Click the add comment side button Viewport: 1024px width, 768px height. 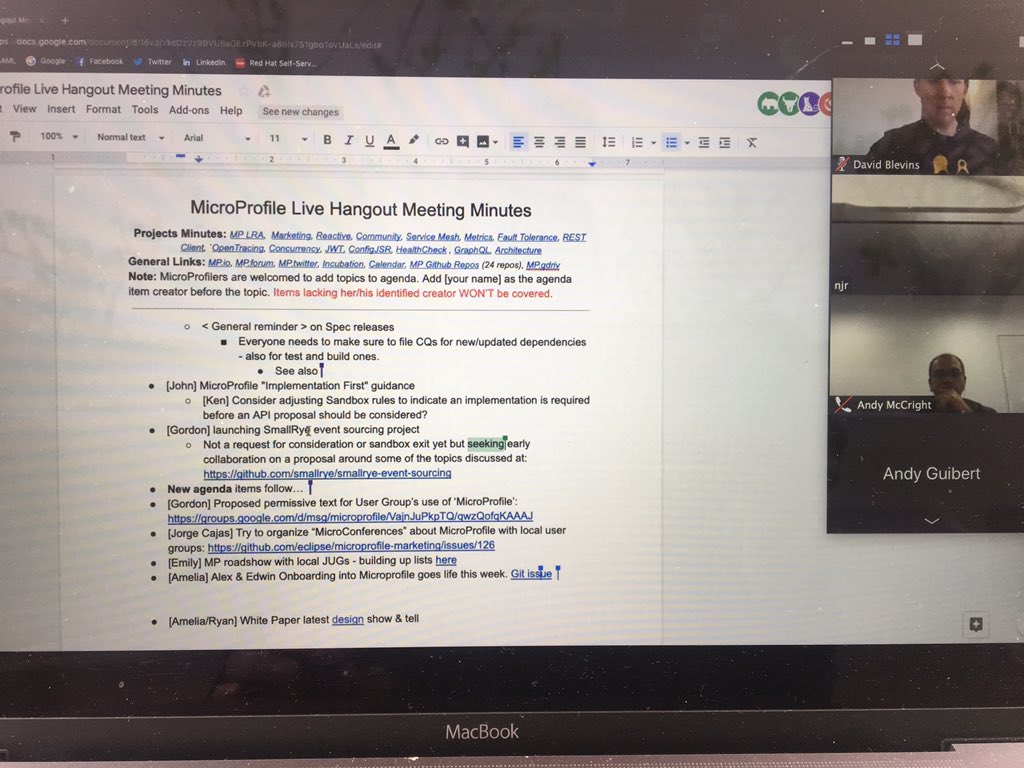(976, 624)
